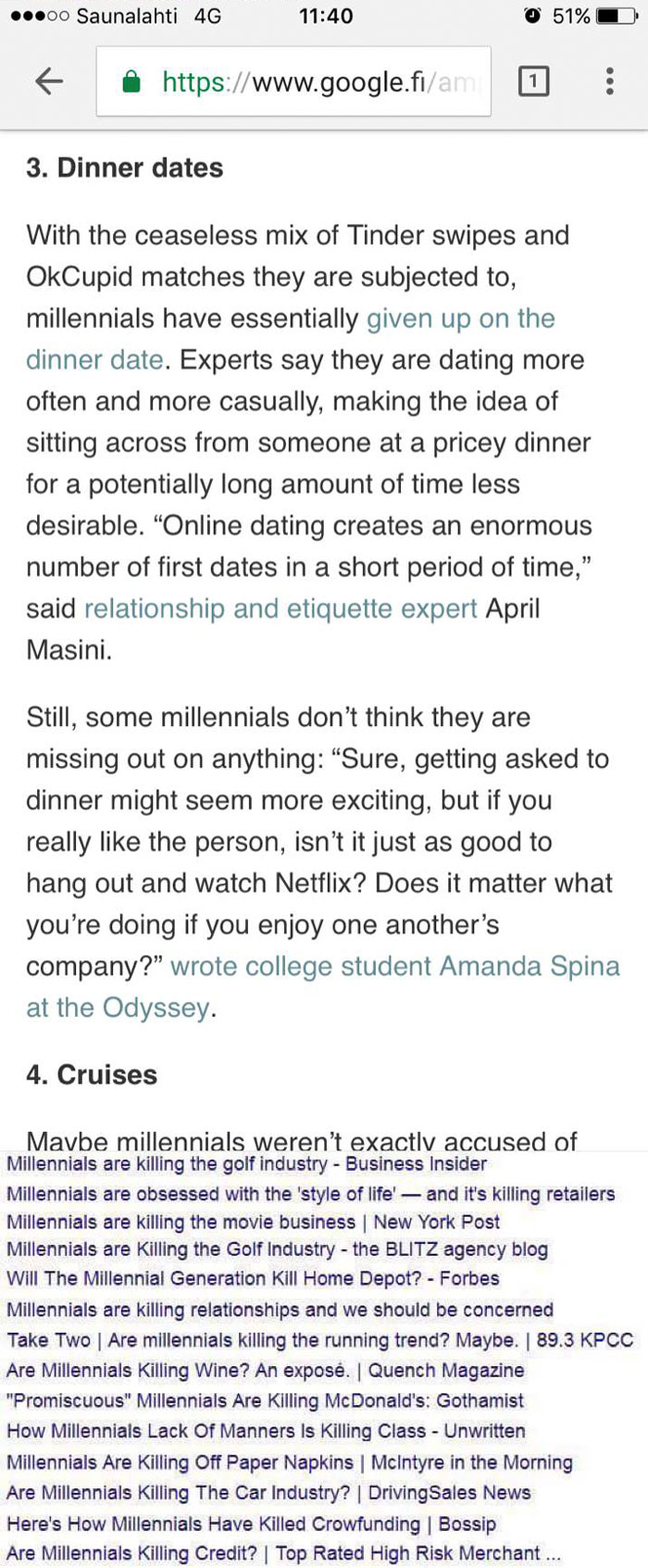Open the Business Insider golf industry article
Screen dimensions: 648x1568
(x=244, y=1164)
